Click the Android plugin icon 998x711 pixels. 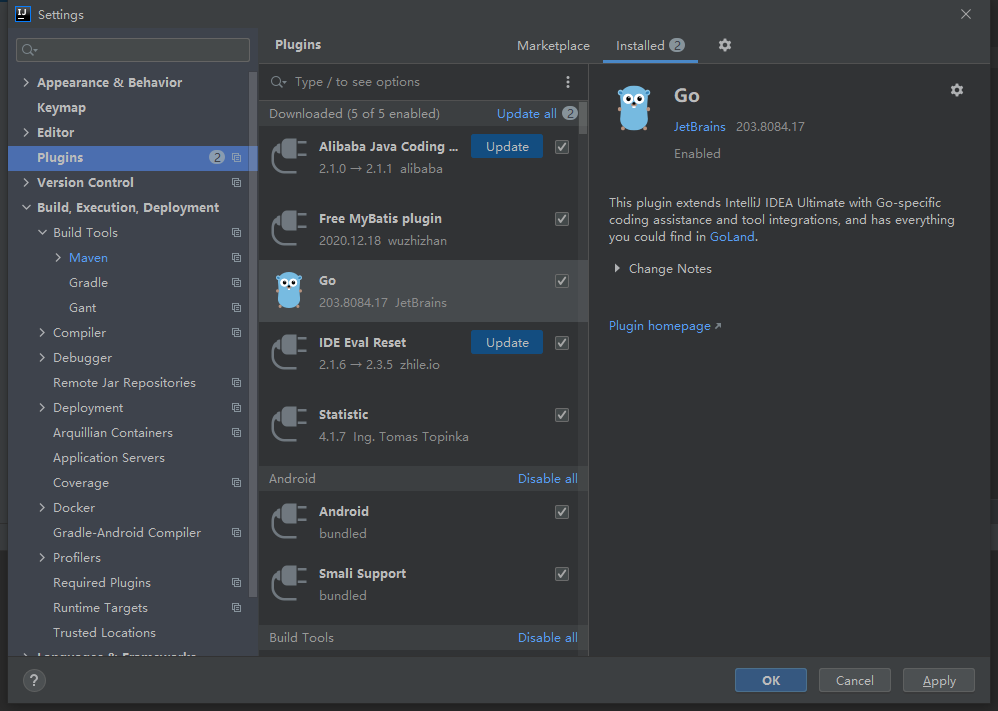click(289, 521)
